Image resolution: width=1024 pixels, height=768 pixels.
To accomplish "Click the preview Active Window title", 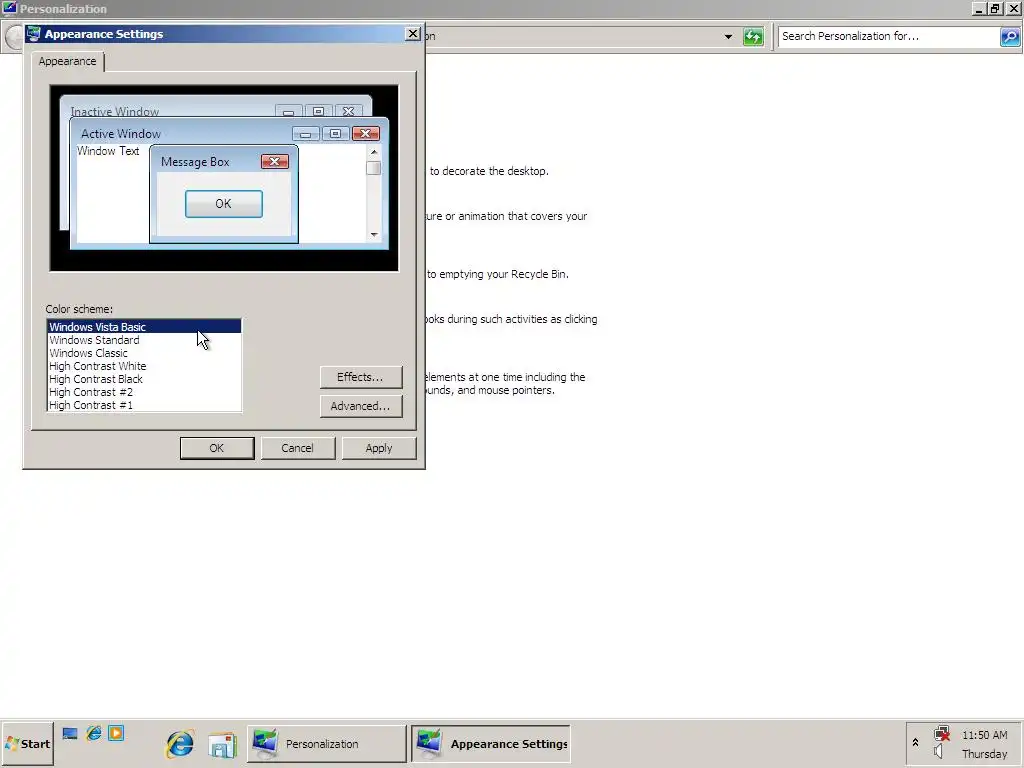I will click(121, 134).
